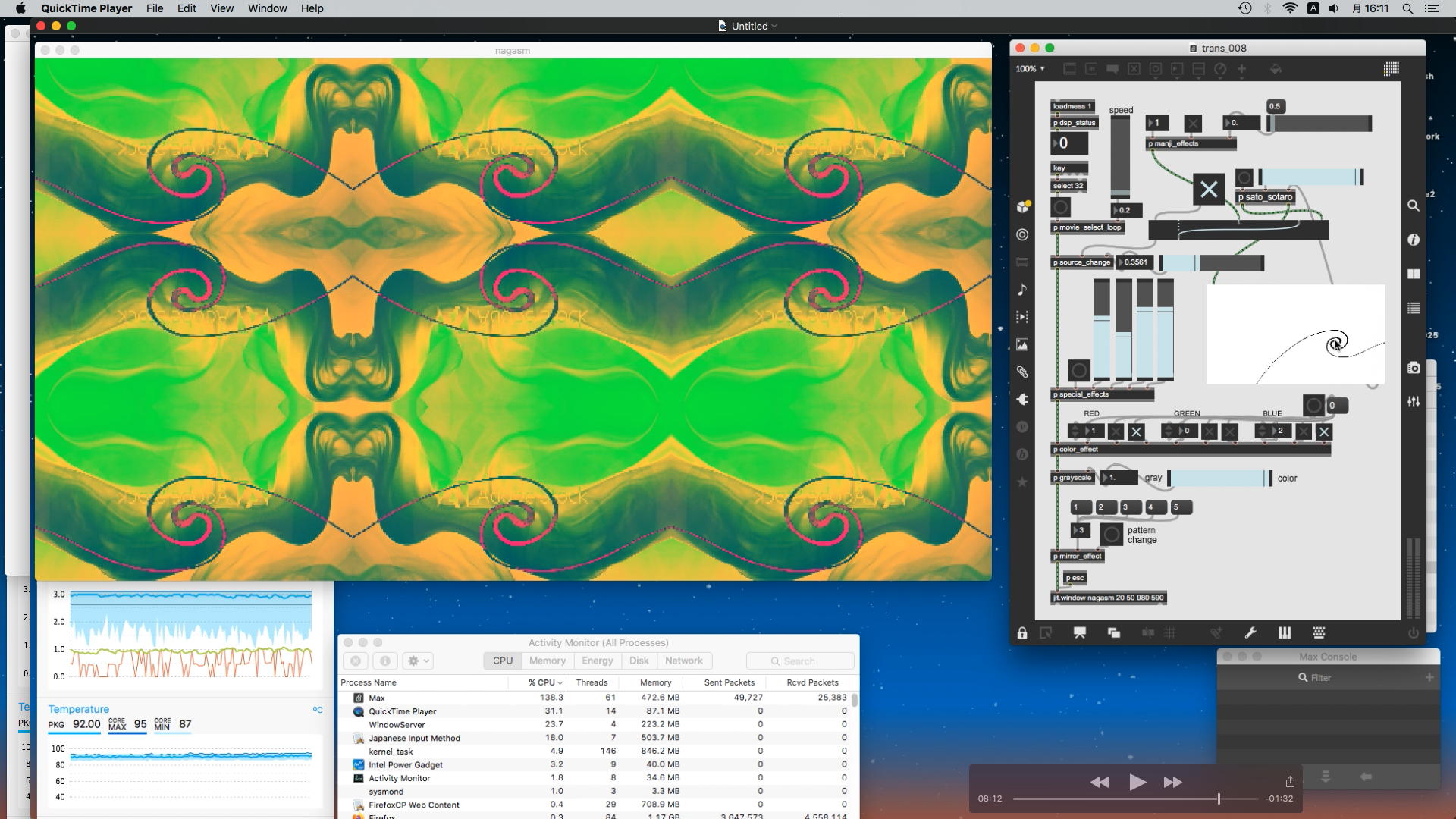Click the audio note icon in sidebar
Image resolution: width=1456 pixels, height=819 pixels.
(x=1022, y=290)
